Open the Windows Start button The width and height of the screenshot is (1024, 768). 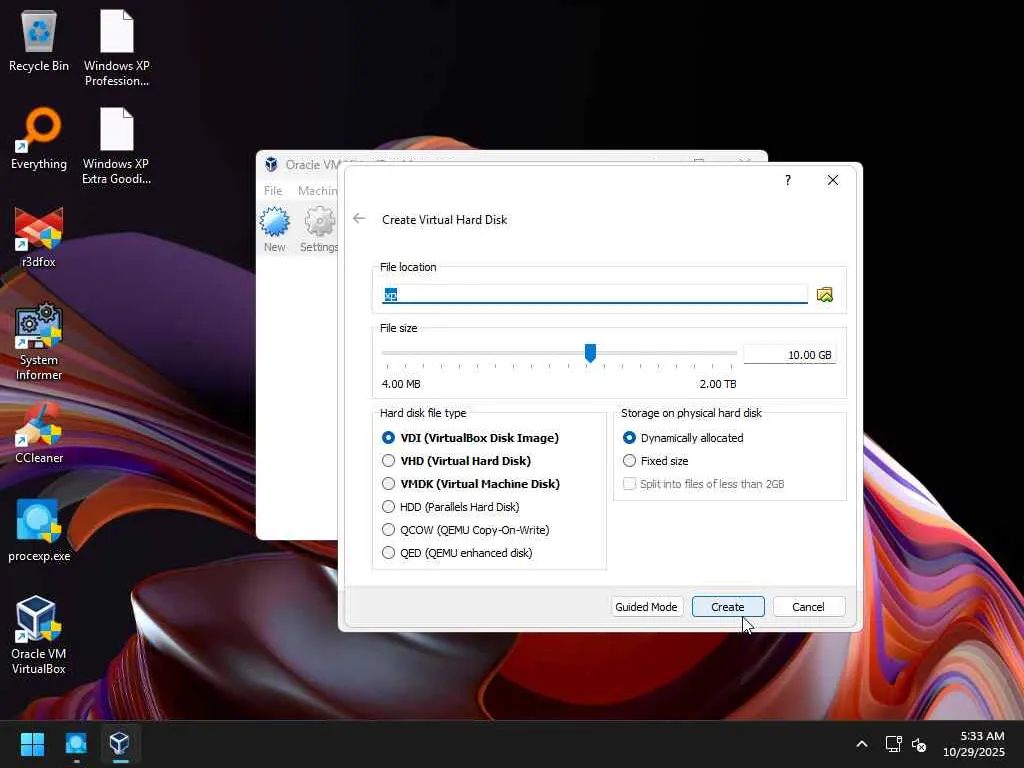point(32,744)
